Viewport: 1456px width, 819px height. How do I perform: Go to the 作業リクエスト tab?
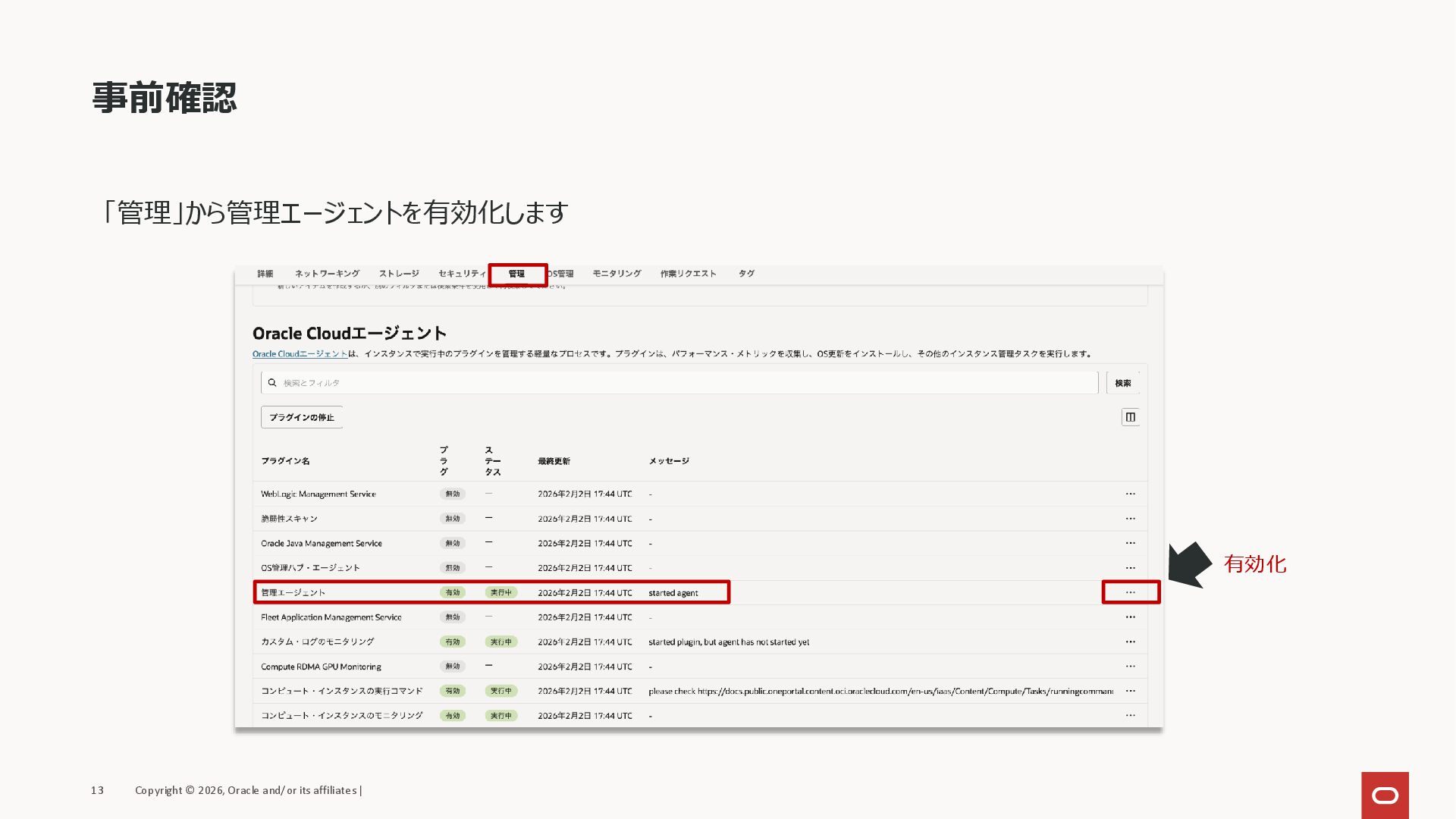688,274
